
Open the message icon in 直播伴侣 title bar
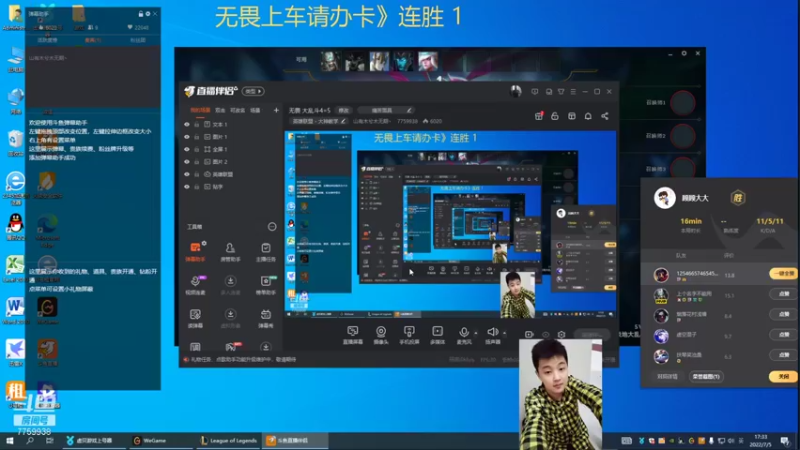click(x=535, y=92)
